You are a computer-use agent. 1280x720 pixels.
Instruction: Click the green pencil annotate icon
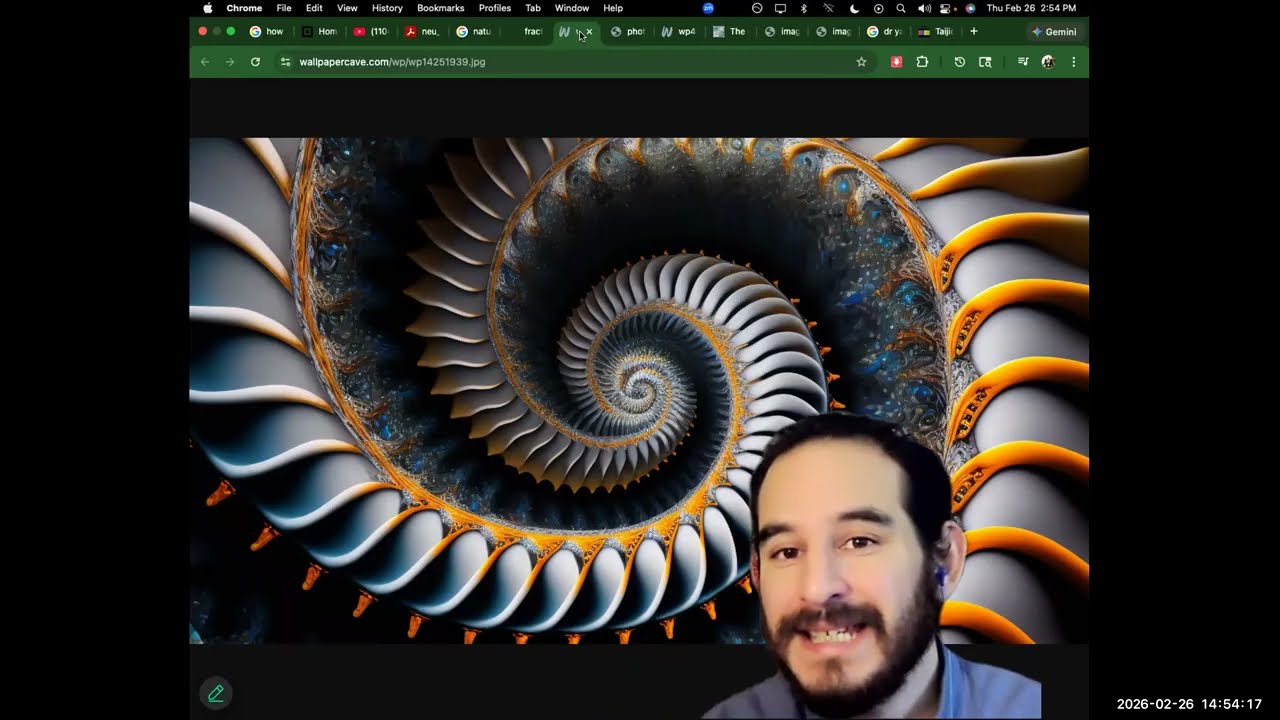pyautogui.click(x=216, y=693)
